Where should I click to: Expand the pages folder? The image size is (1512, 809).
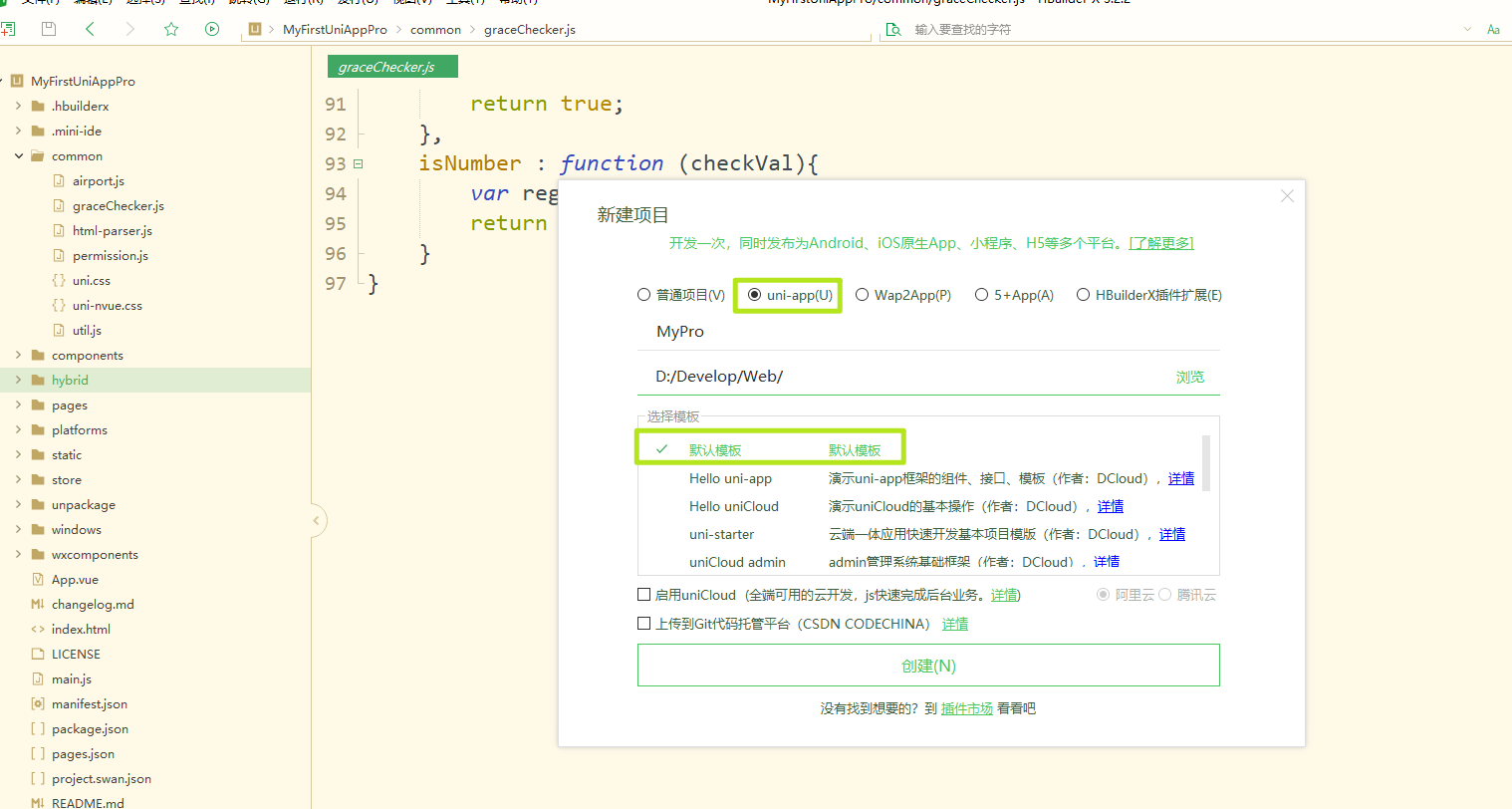19,405
